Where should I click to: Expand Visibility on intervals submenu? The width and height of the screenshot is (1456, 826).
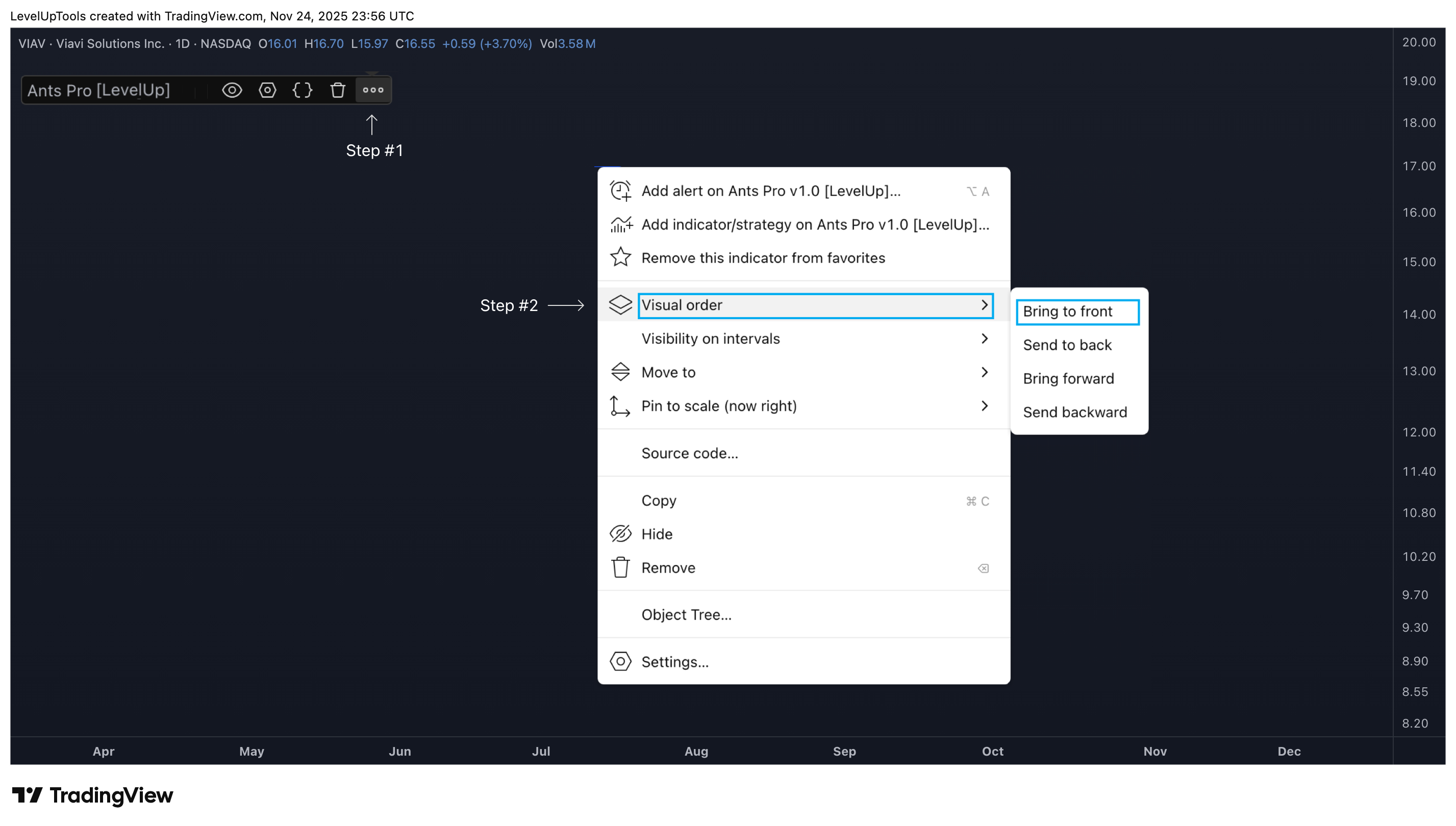[x=804, y=339]
